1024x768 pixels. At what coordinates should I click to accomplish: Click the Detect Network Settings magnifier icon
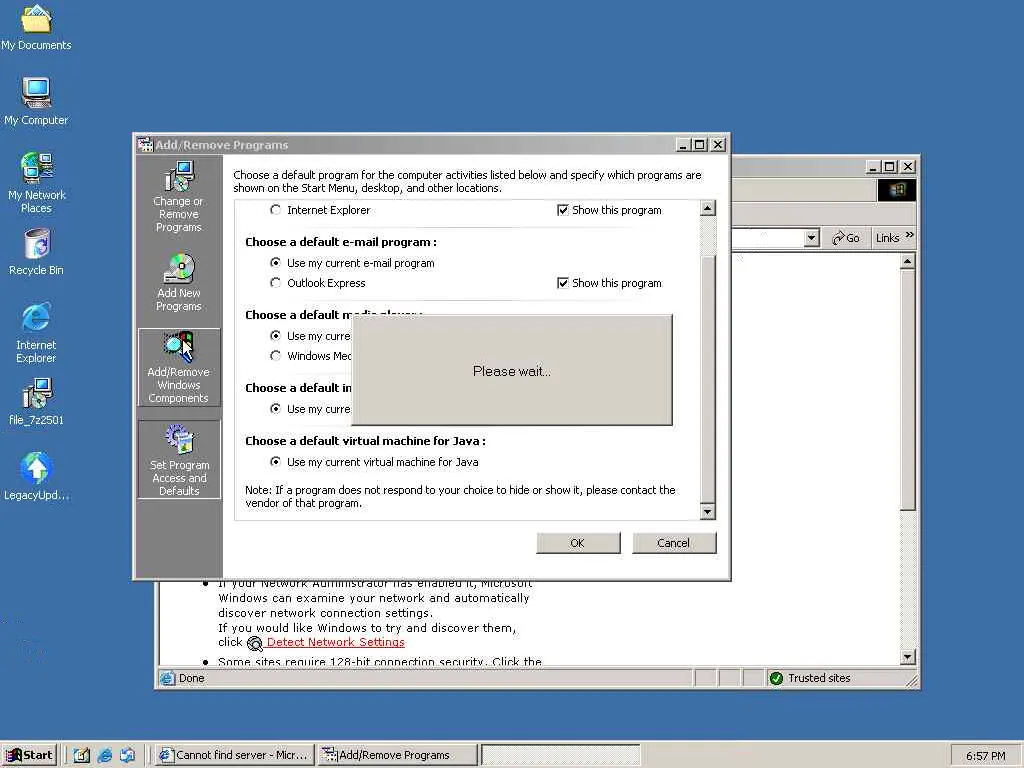(x=255, y=643)
